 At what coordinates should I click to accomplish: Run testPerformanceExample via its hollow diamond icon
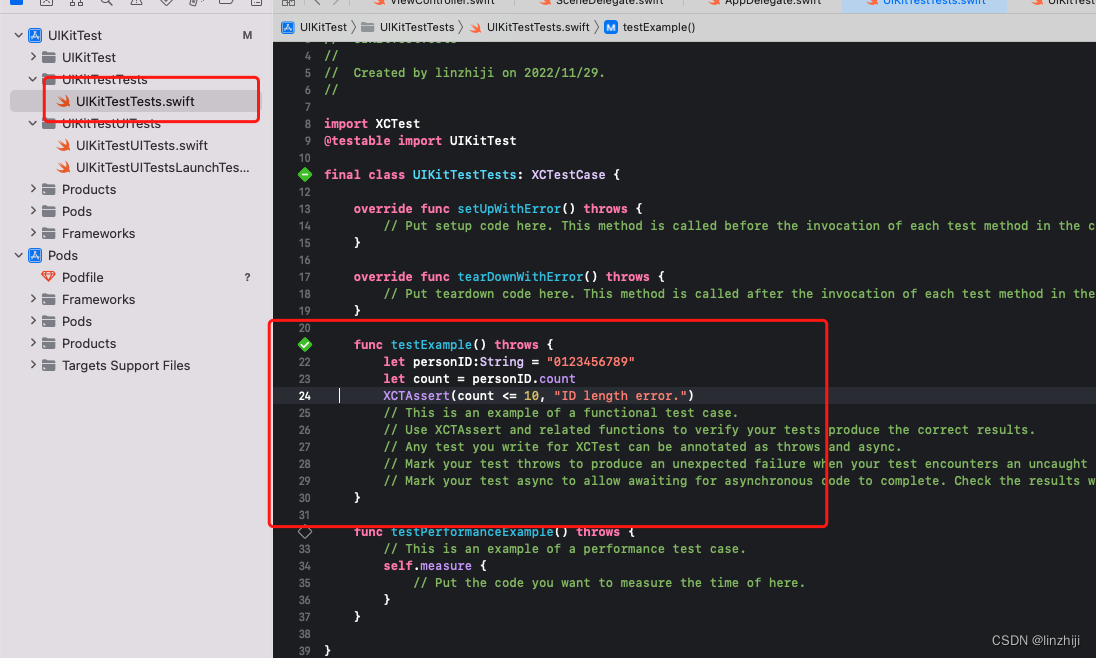[305, 531]
